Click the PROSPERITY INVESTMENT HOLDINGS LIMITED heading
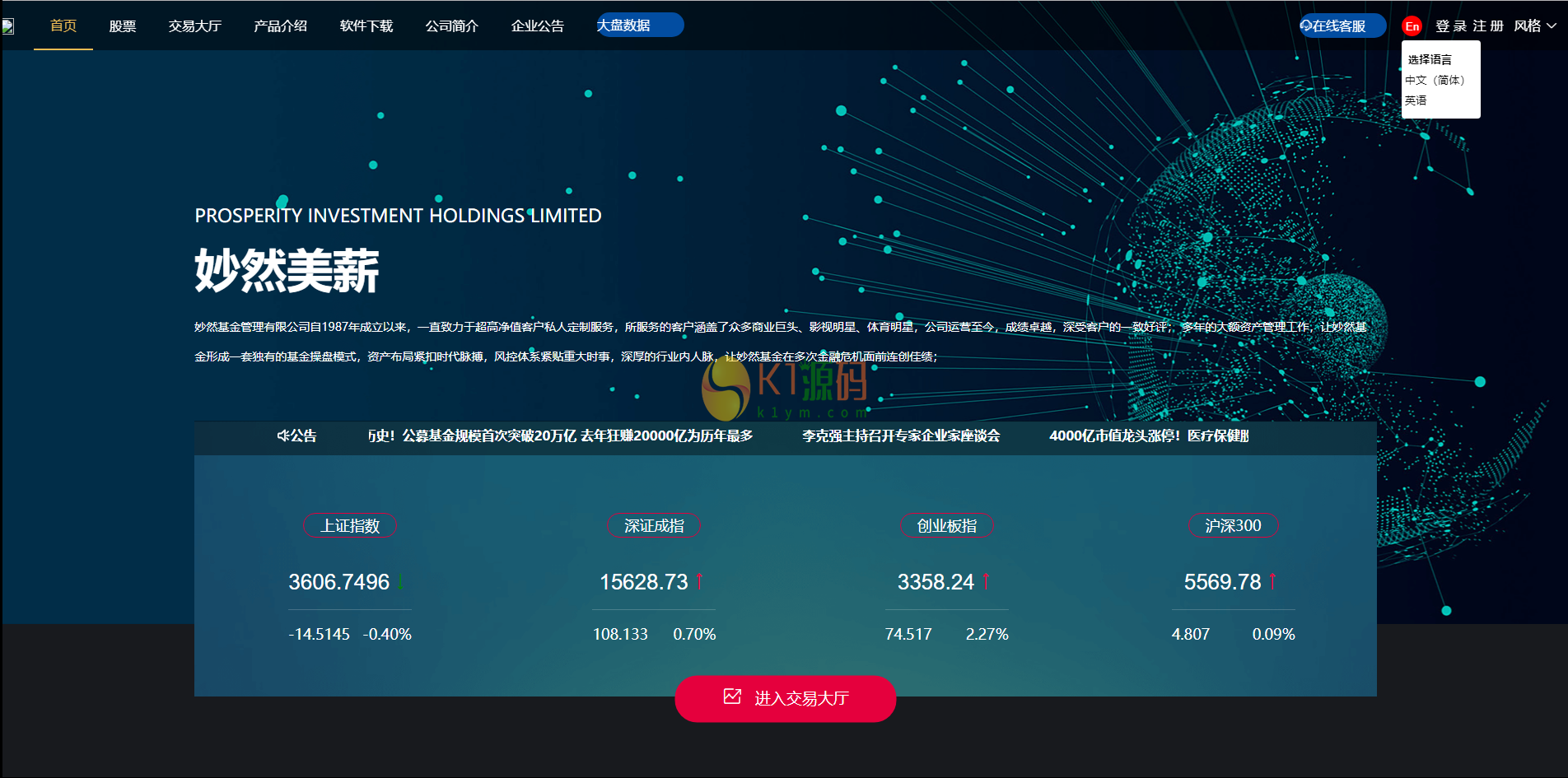The width and height of the screenshot is (1568, 778). (x=398, y=216)
